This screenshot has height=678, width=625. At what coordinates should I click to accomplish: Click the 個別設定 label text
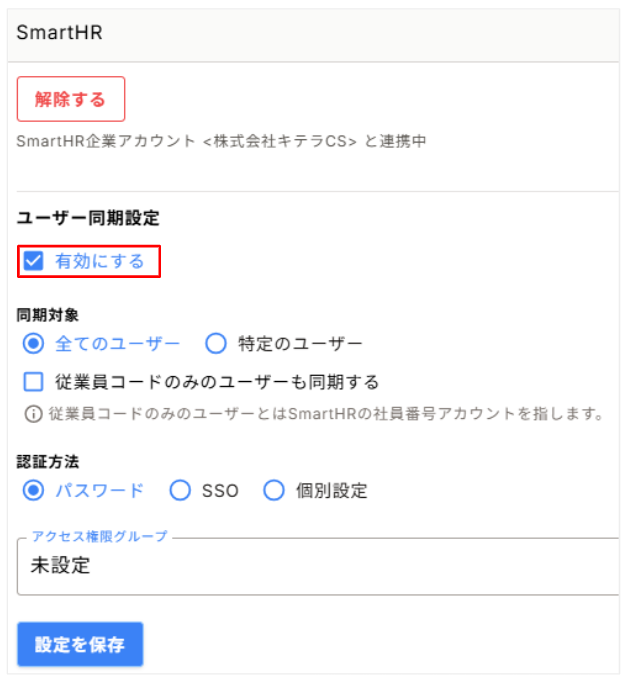pyautogui.click(x=332, y=491)
